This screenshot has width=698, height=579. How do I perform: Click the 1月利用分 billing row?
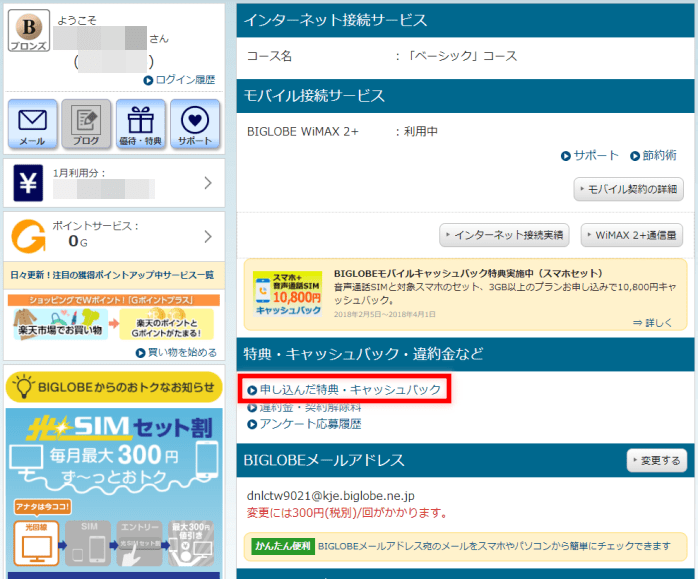click(x=114, y=183)
